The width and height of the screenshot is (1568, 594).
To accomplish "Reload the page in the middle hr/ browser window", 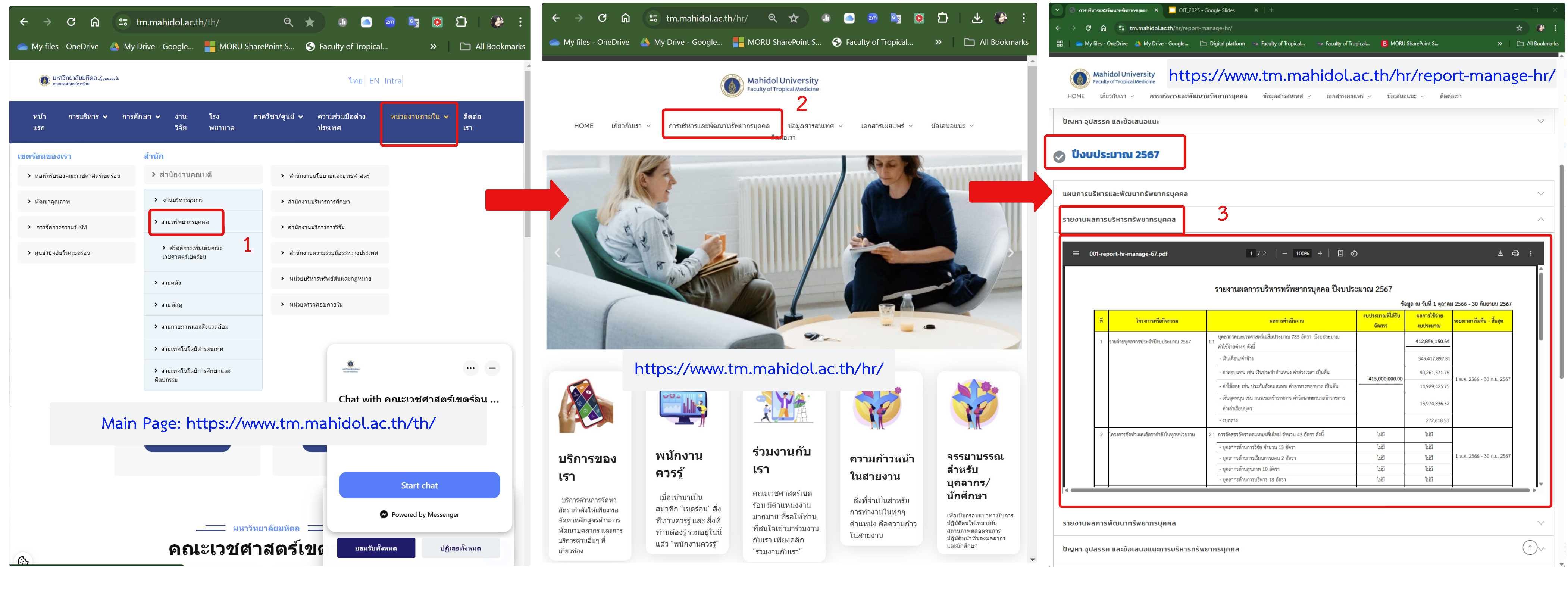I will 602,18.
